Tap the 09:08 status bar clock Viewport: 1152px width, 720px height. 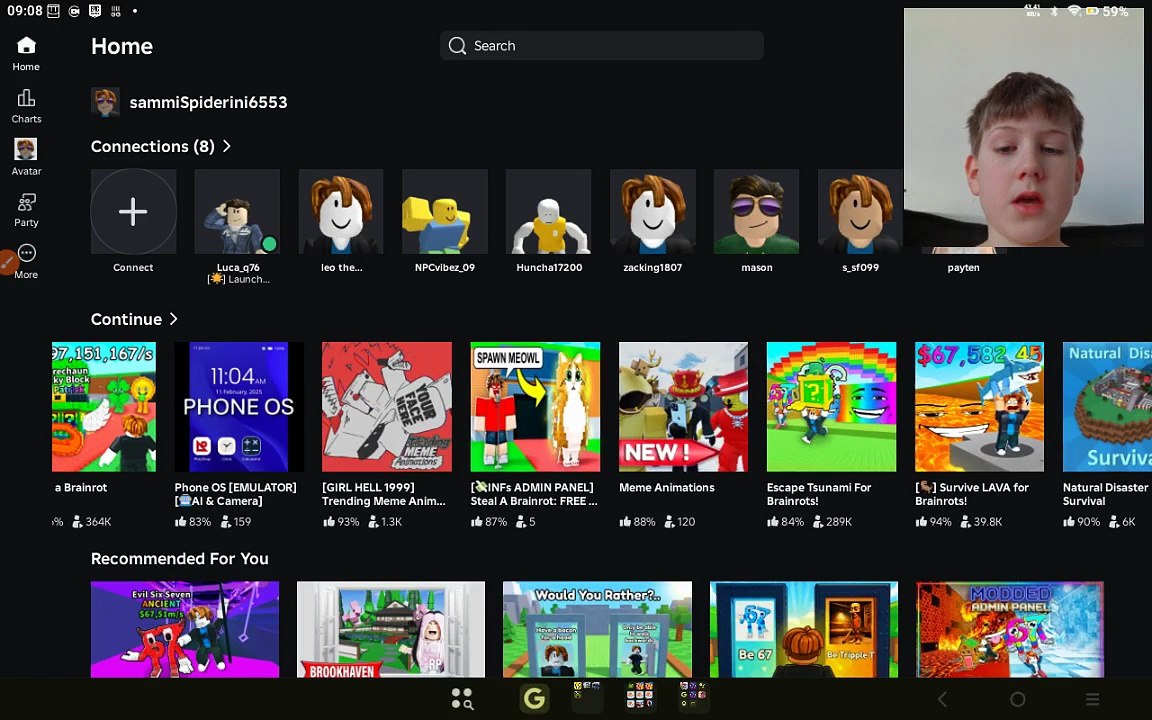[x=25, y=11]
